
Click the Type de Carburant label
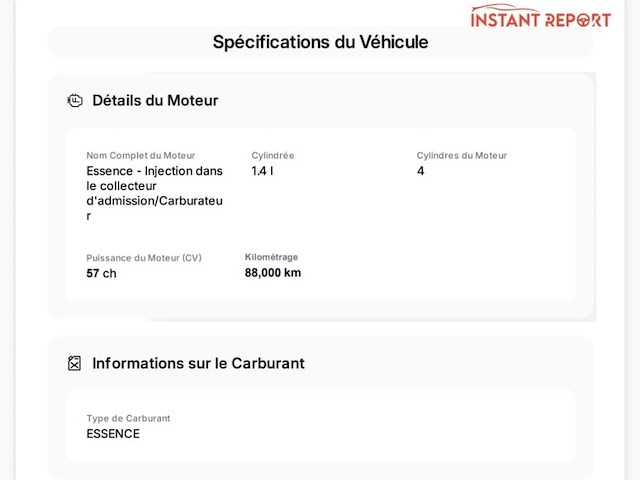point(128,418)
